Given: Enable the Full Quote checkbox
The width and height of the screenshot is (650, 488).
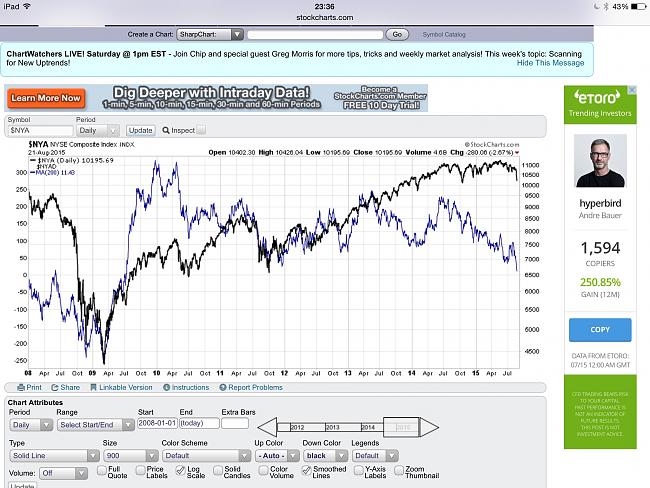Looking at the screenshot, I should point(102,470).
